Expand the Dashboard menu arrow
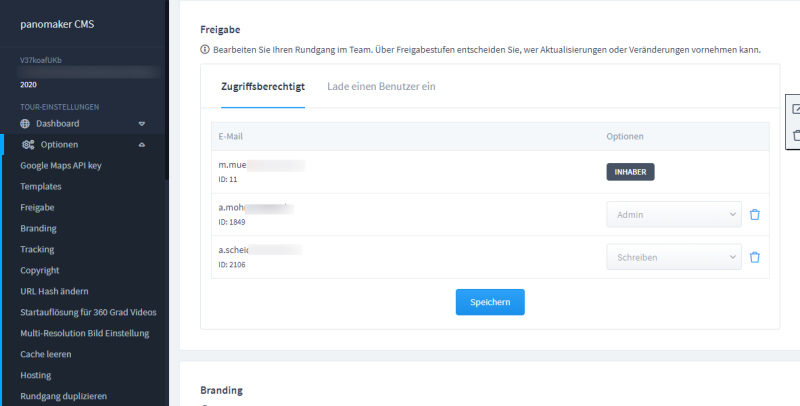This screenshot has height=406, width=800. point(142,124)
